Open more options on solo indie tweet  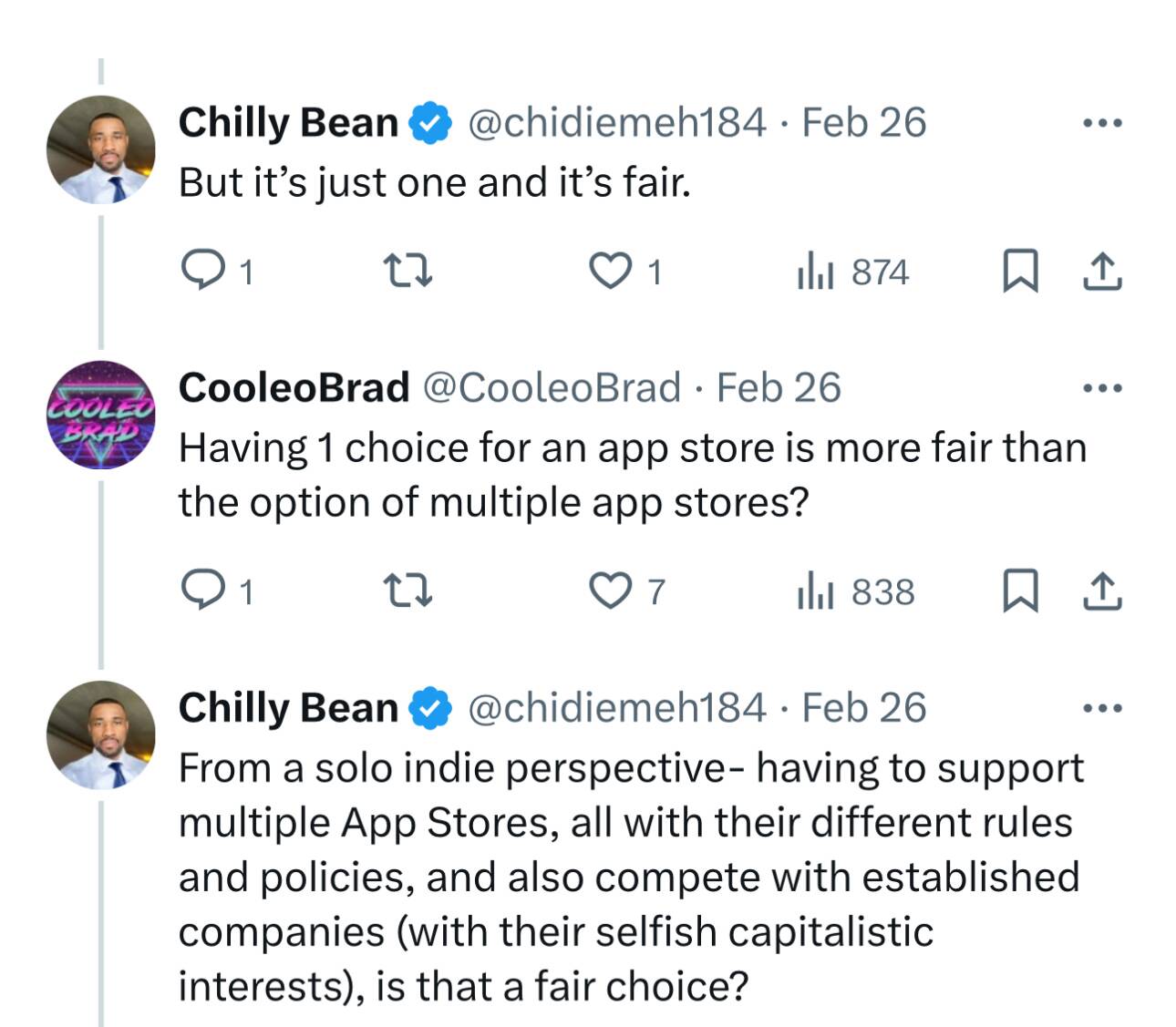[x=1102, y=708]
